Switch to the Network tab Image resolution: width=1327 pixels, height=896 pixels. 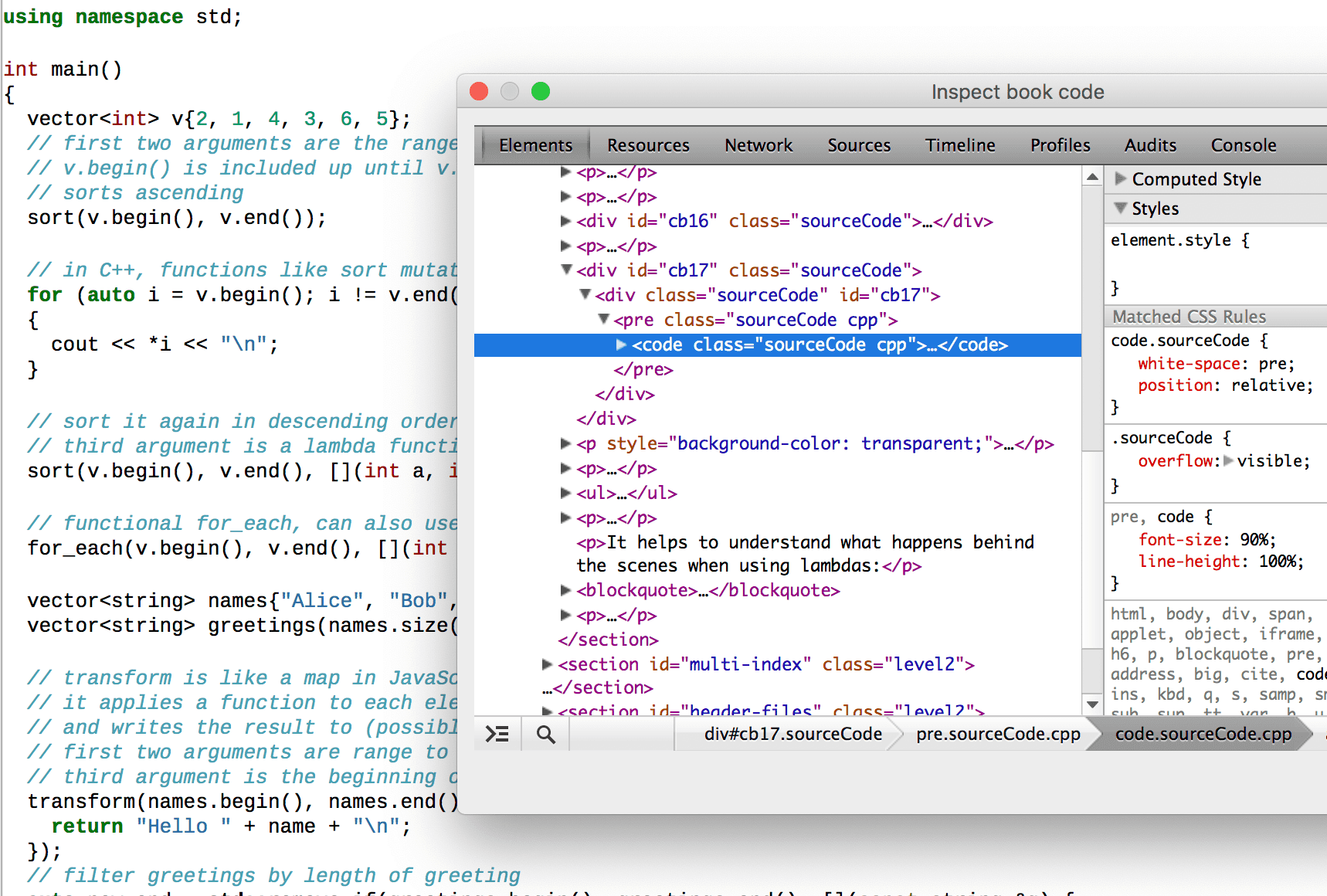pos(758,145)
